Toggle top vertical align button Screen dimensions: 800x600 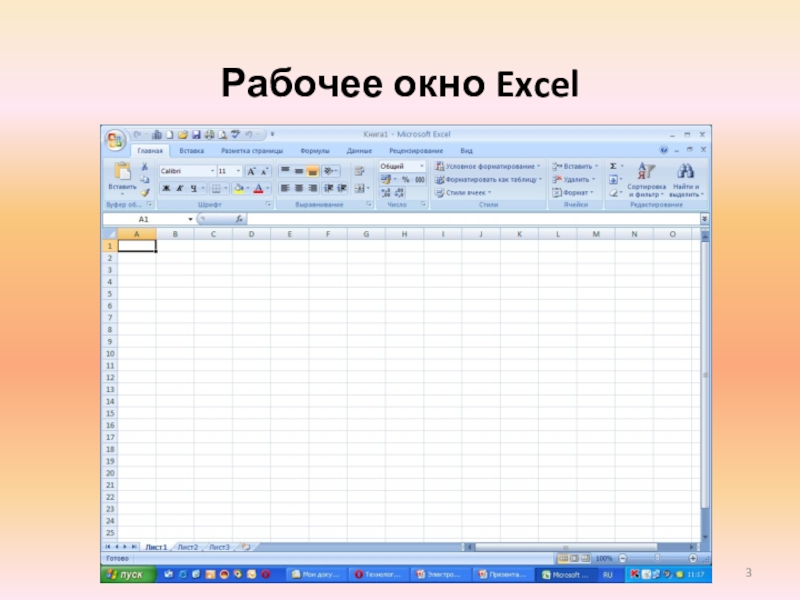point(285,171)
